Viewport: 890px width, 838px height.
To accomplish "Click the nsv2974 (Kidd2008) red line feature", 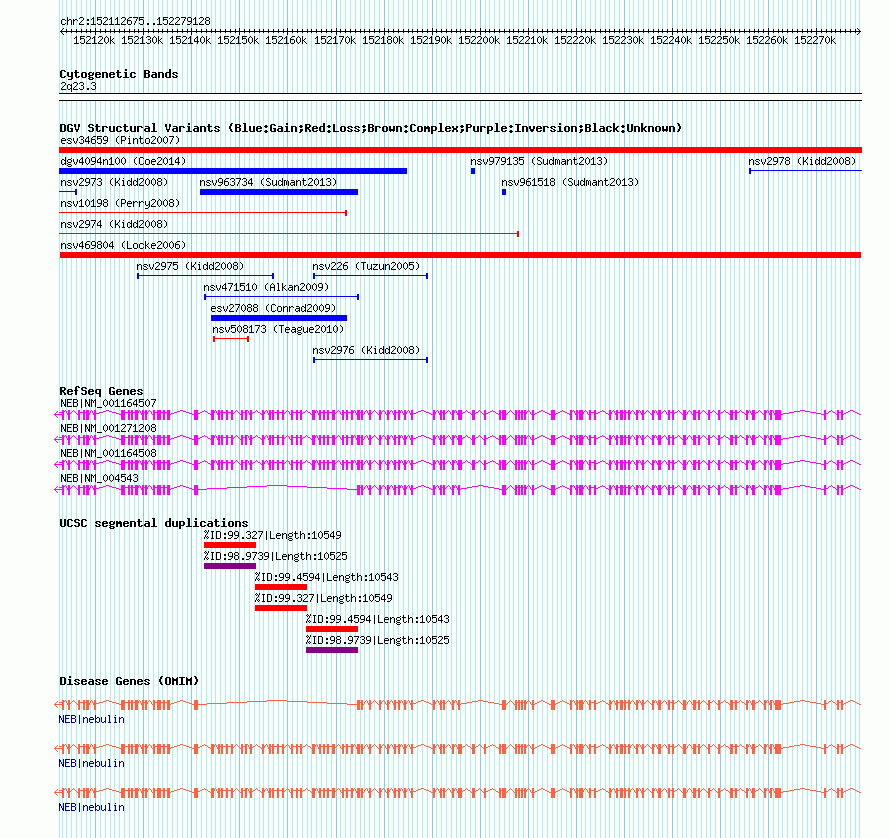I will click(x=289, y=234).
